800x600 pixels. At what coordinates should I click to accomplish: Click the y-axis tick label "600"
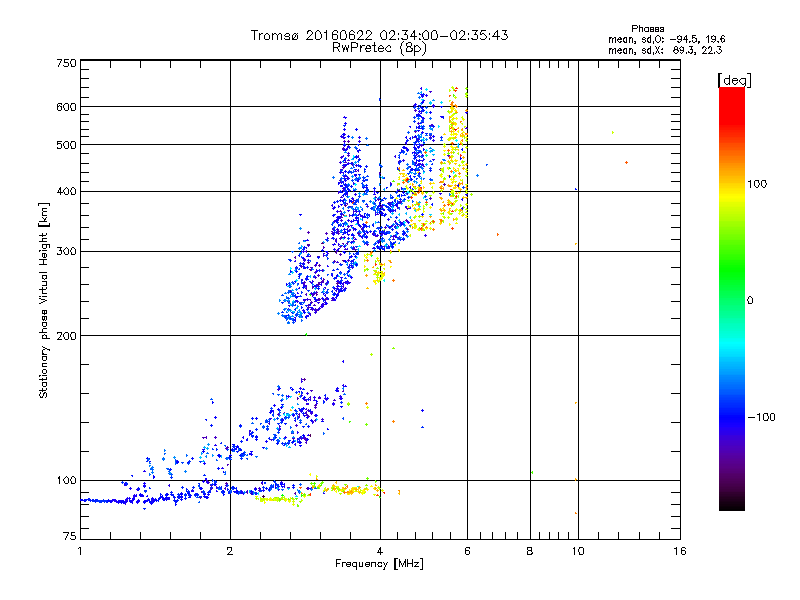tap(66, 107)
